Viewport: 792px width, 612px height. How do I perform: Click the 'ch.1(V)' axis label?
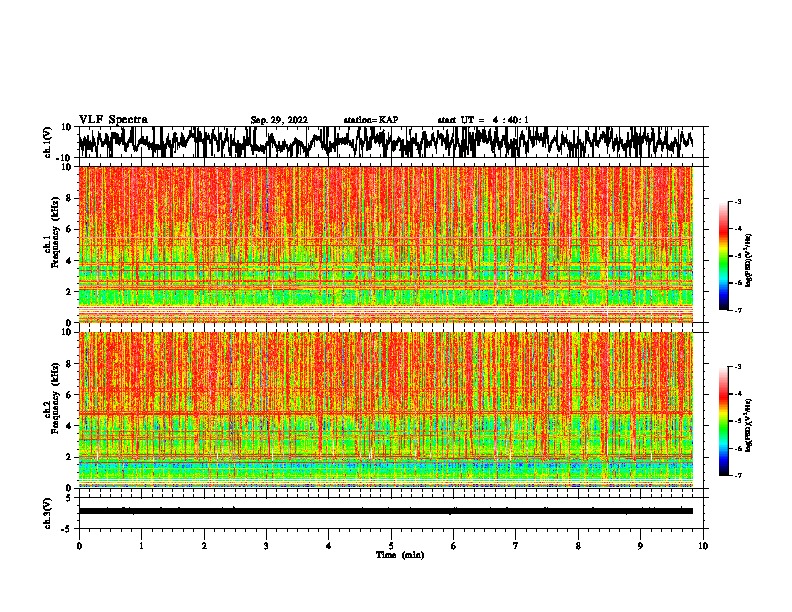pos(48,142)
